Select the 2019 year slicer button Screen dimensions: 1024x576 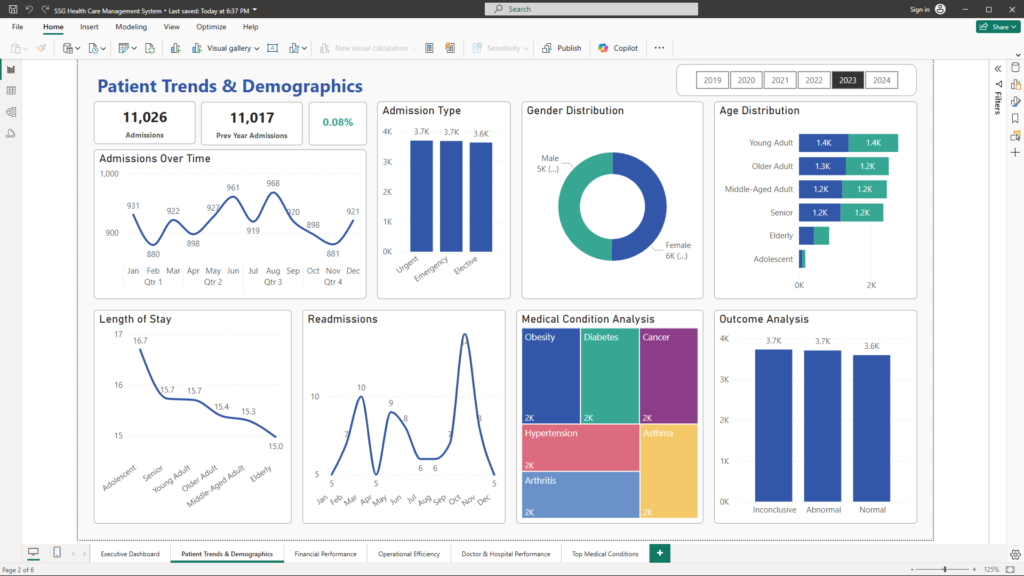[712, 80]
